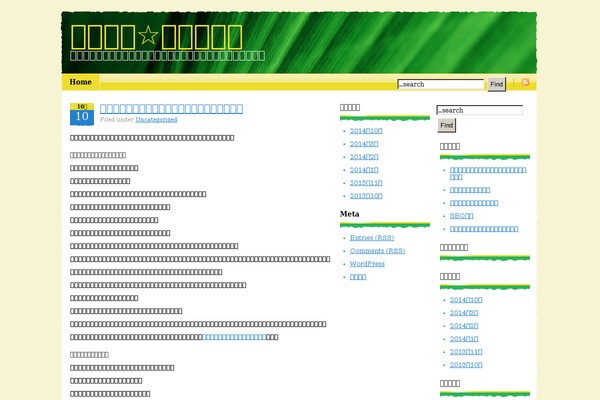This screenshot has width=600, height=400.
Task: Open 2013 month 10 archive above Meta
Action: pos(366,196)
